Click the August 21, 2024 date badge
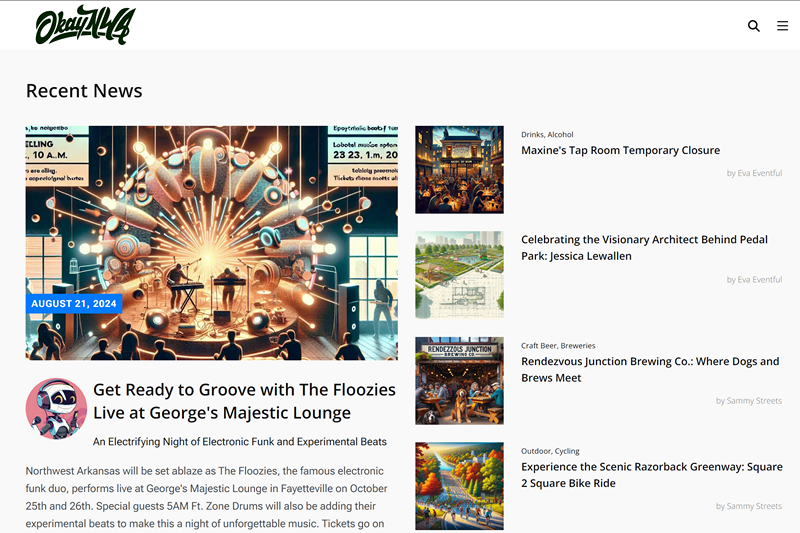The image size is (800, 533). pos(74,303)
